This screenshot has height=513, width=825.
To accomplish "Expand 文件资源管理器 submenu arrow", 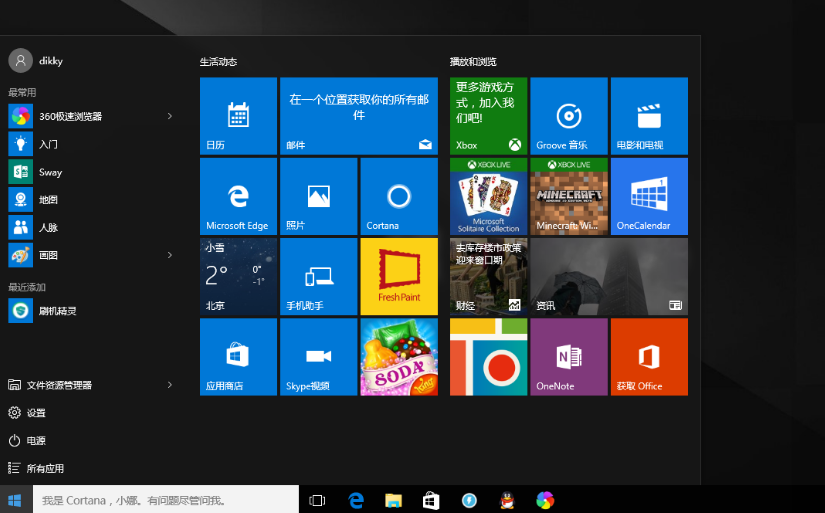I will tap(169, 385).
